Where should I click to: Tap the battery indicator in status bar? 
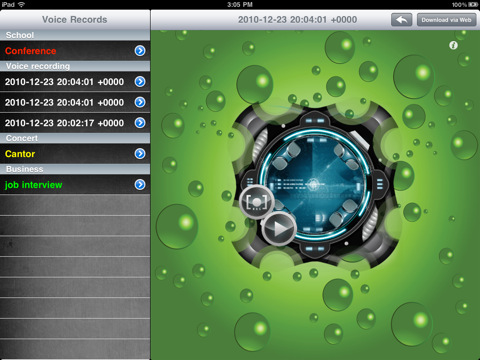coord(473,5)
